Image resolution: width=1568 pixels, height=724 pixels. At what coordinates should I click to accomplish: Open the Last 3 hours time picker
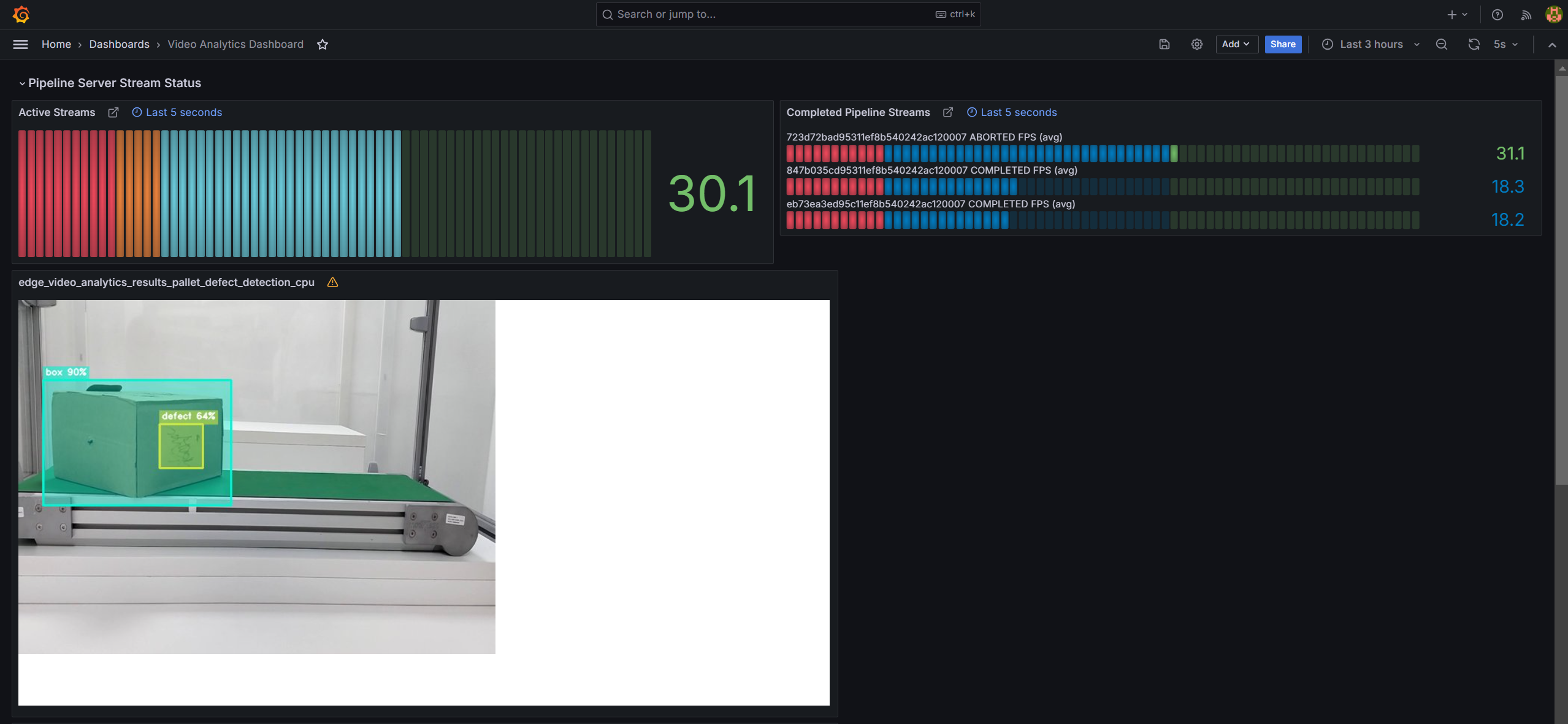tap(1371, 44)
